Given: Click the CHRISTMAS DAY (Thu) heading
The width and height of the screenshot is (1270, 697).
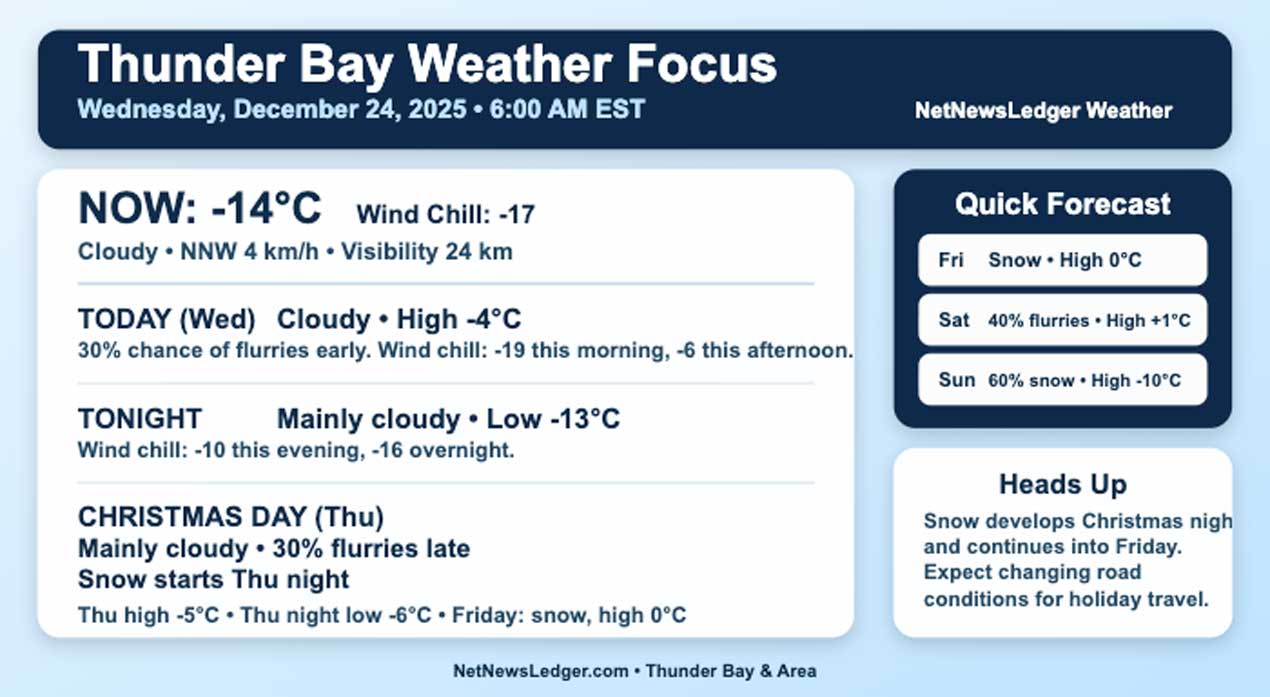Looking at the screenshot, I should [231, 517].
